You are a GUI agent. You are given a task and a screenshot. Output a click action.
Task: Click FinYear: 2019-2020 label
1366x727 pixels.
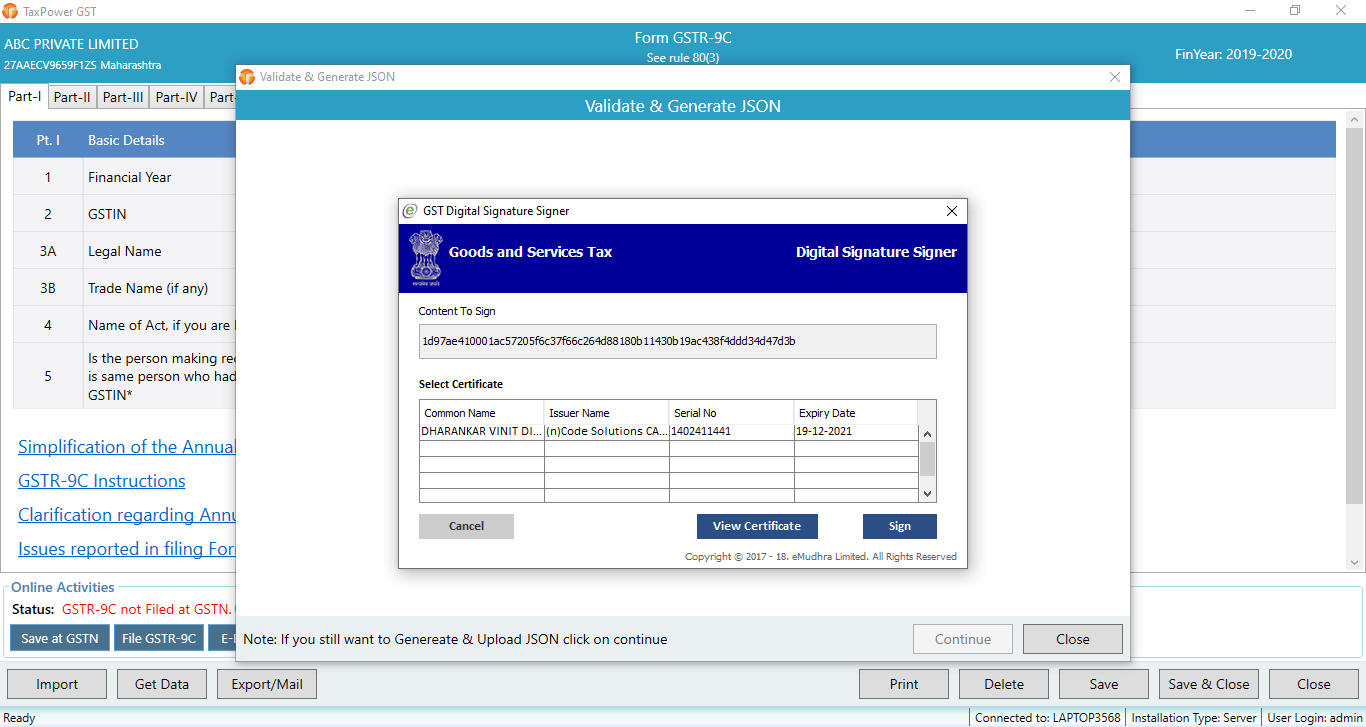click(1233, 54)
